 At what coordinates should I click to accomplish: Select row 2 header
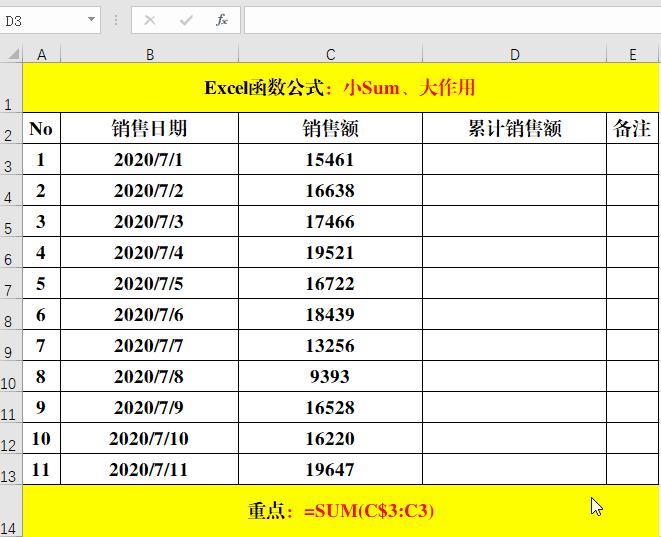click(x=11, y=128)
